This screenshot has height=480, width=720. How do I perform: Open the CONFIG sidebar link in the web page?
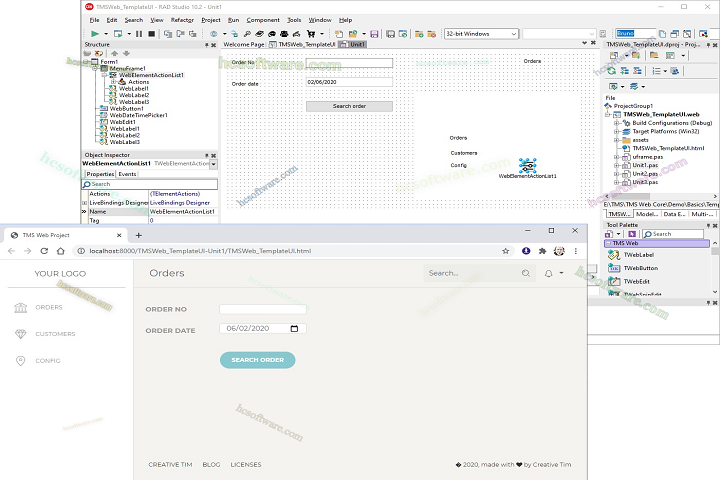tap(48, 361)
